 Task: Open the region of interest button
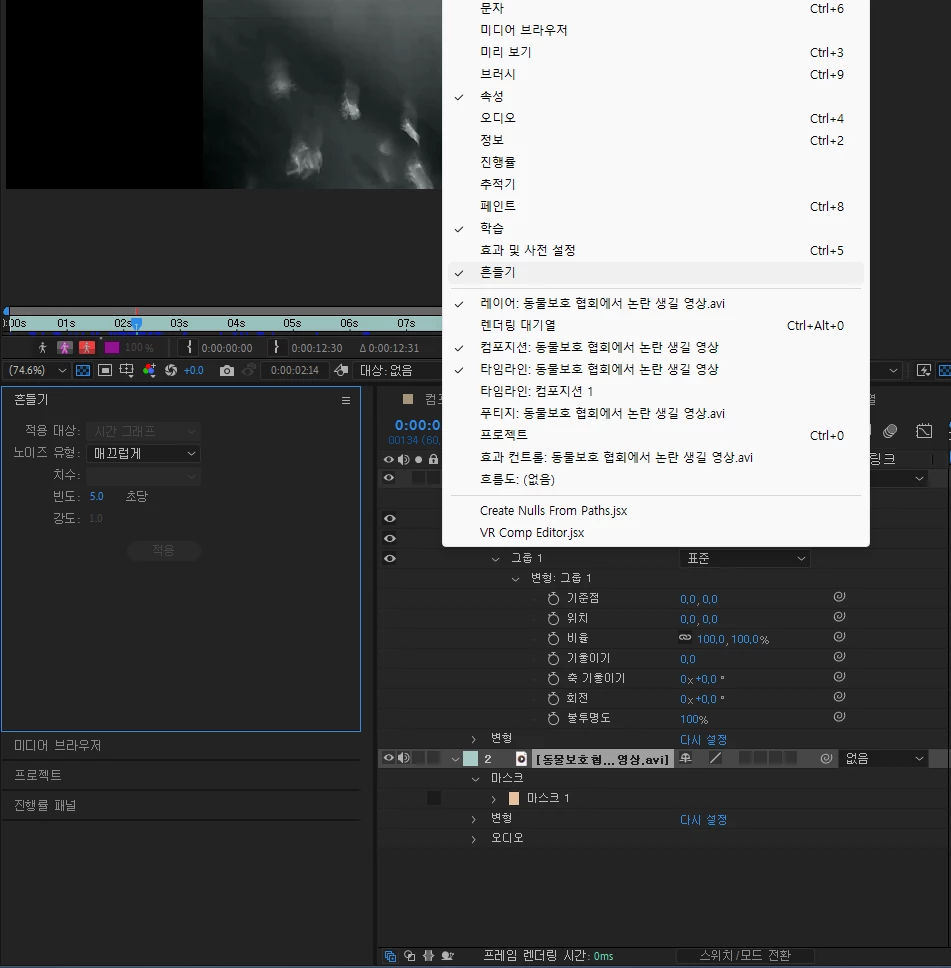127,370
